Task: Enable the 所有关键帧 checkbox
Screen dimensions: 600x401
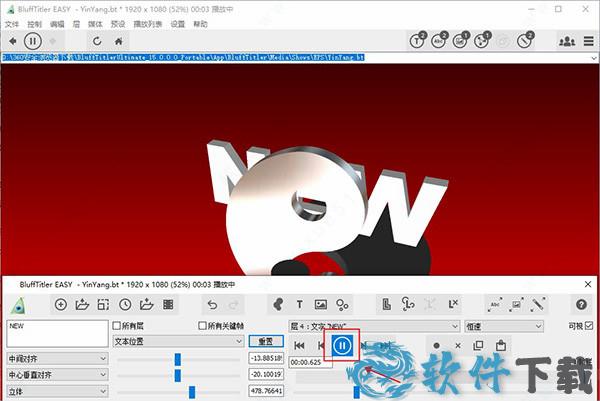Action: click(203, 326)
